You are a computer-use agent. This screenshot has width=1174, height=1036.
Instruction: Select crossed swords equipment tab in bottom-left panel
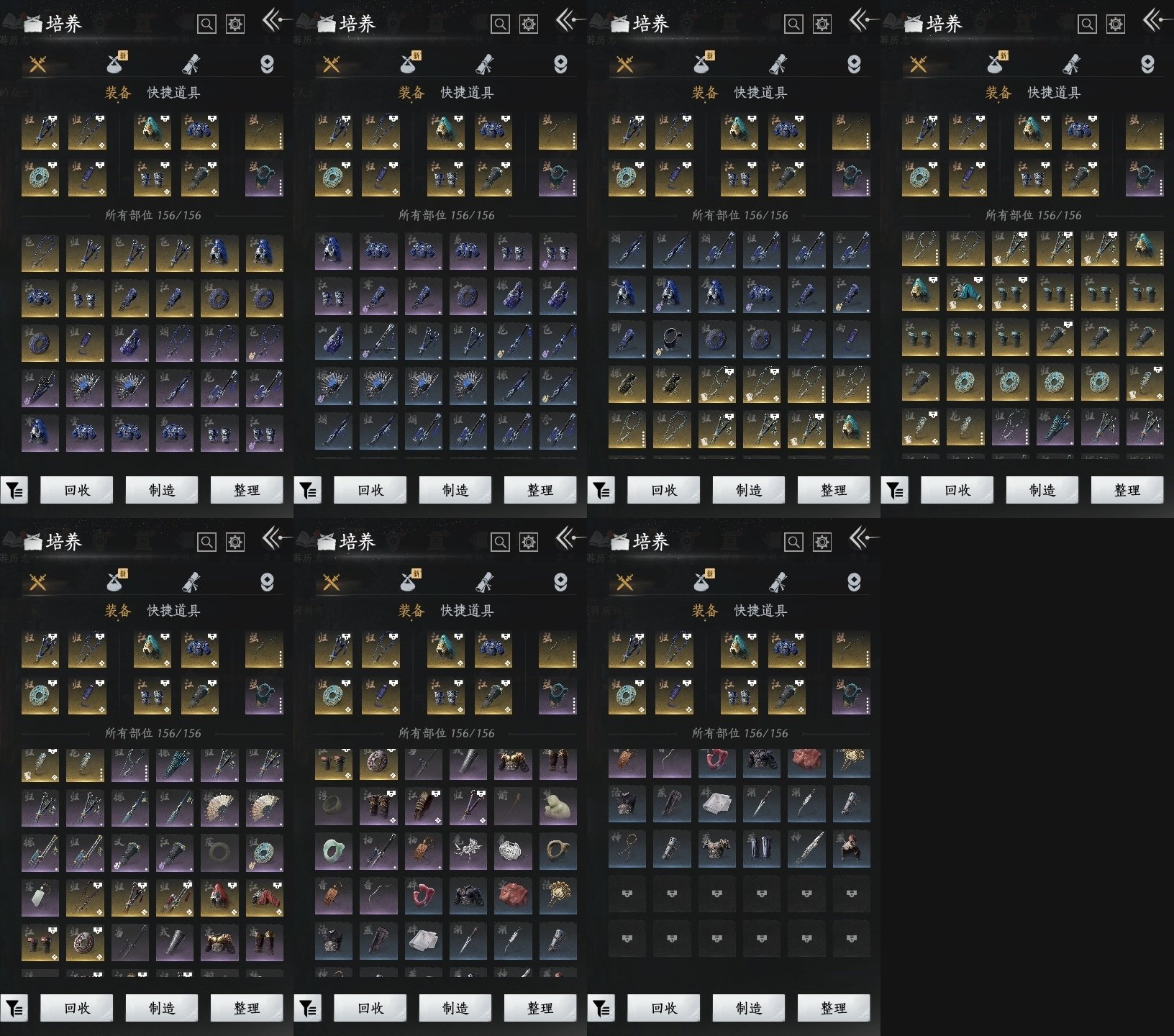click(x=37, y=582)
